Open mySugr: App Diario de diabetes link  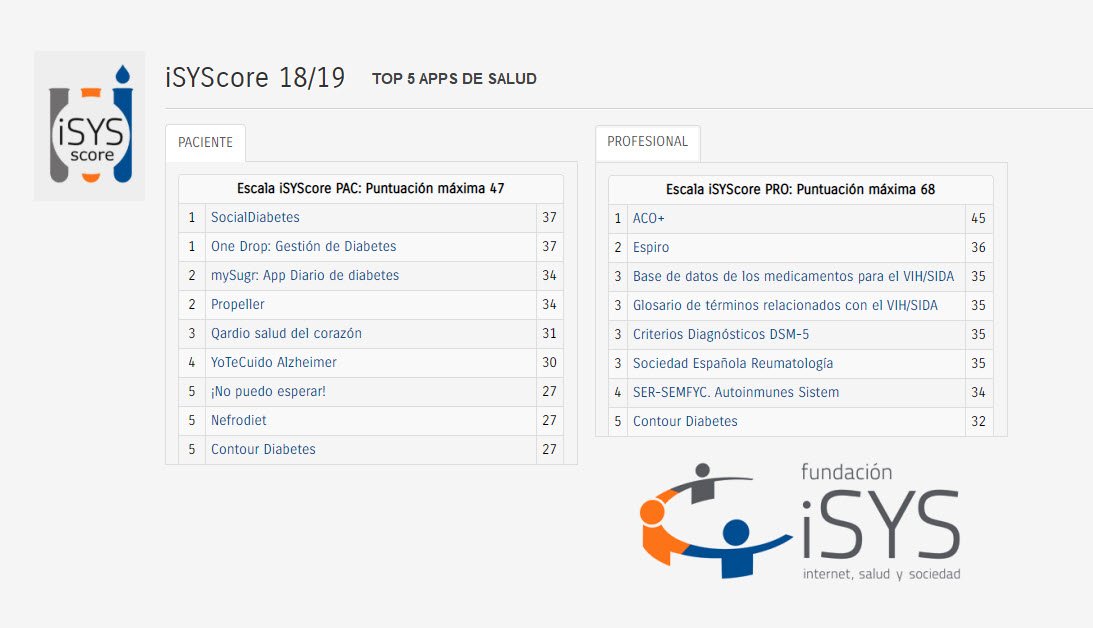(x=305, y=275)
